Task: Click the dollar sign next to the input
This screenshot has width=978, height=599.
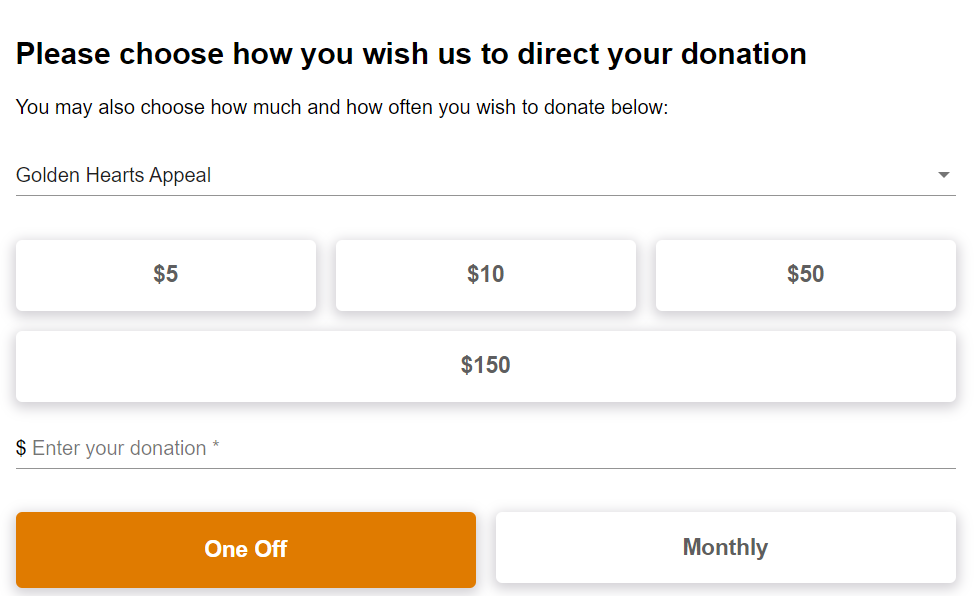Action: pyautogui.click(x=19, y=448)
